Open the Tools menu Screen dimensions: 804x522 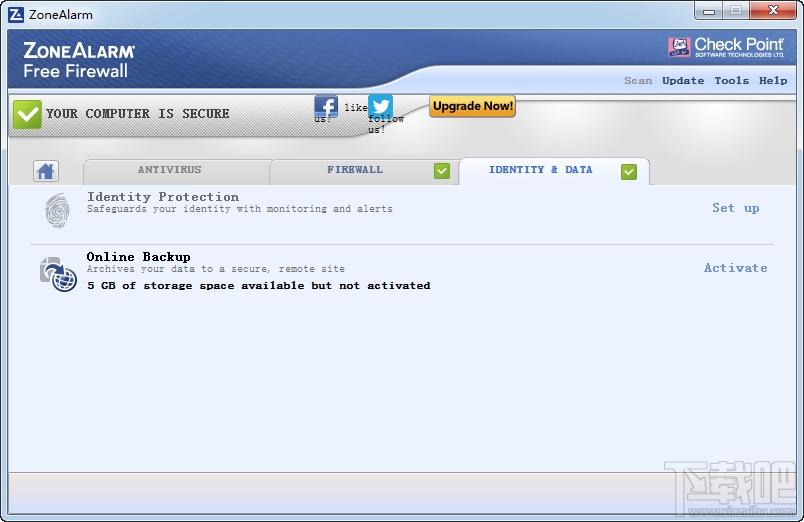tap(731, 81)
